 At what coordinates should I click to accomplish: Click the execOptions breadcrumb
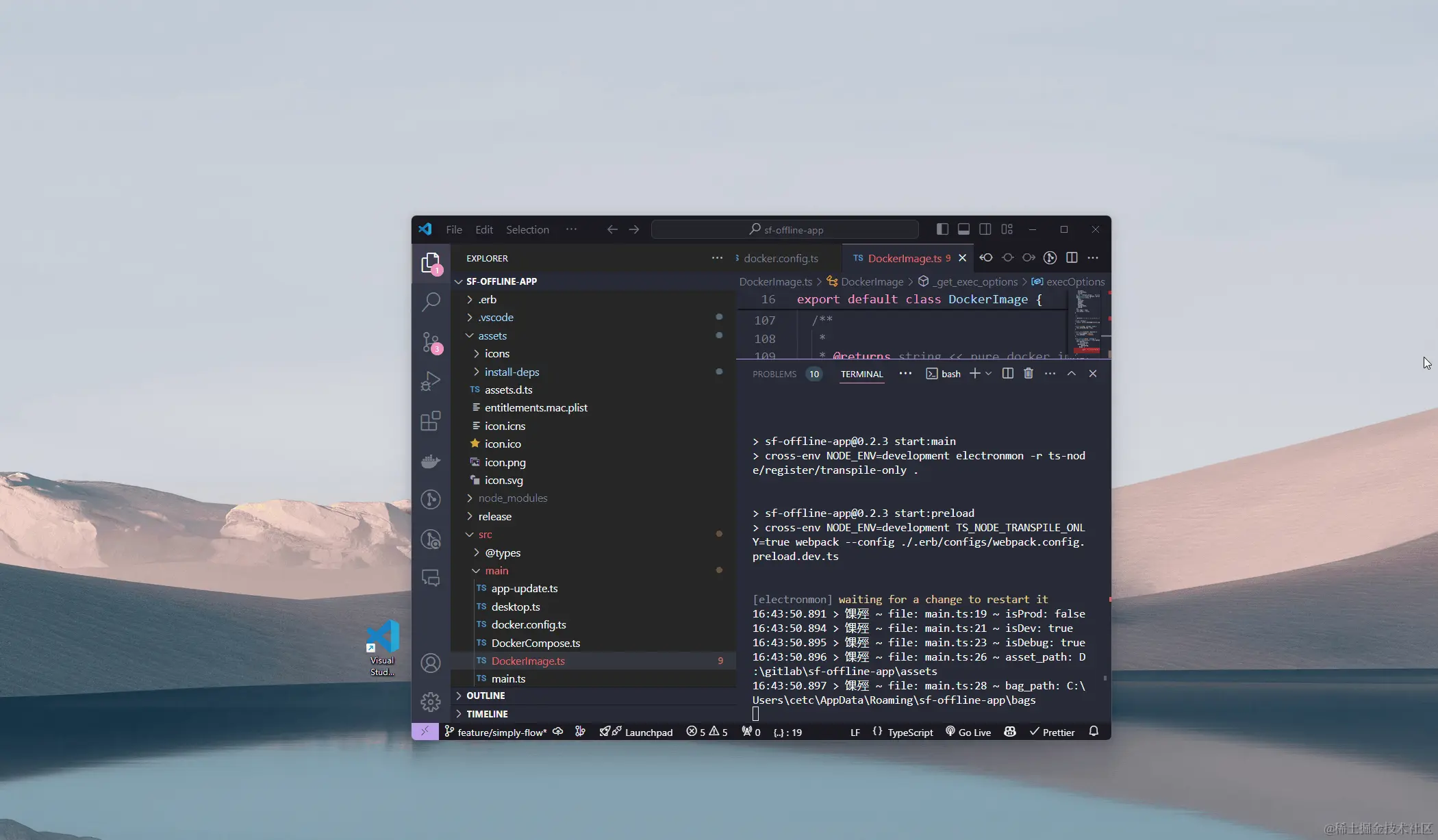point(1068,281)
